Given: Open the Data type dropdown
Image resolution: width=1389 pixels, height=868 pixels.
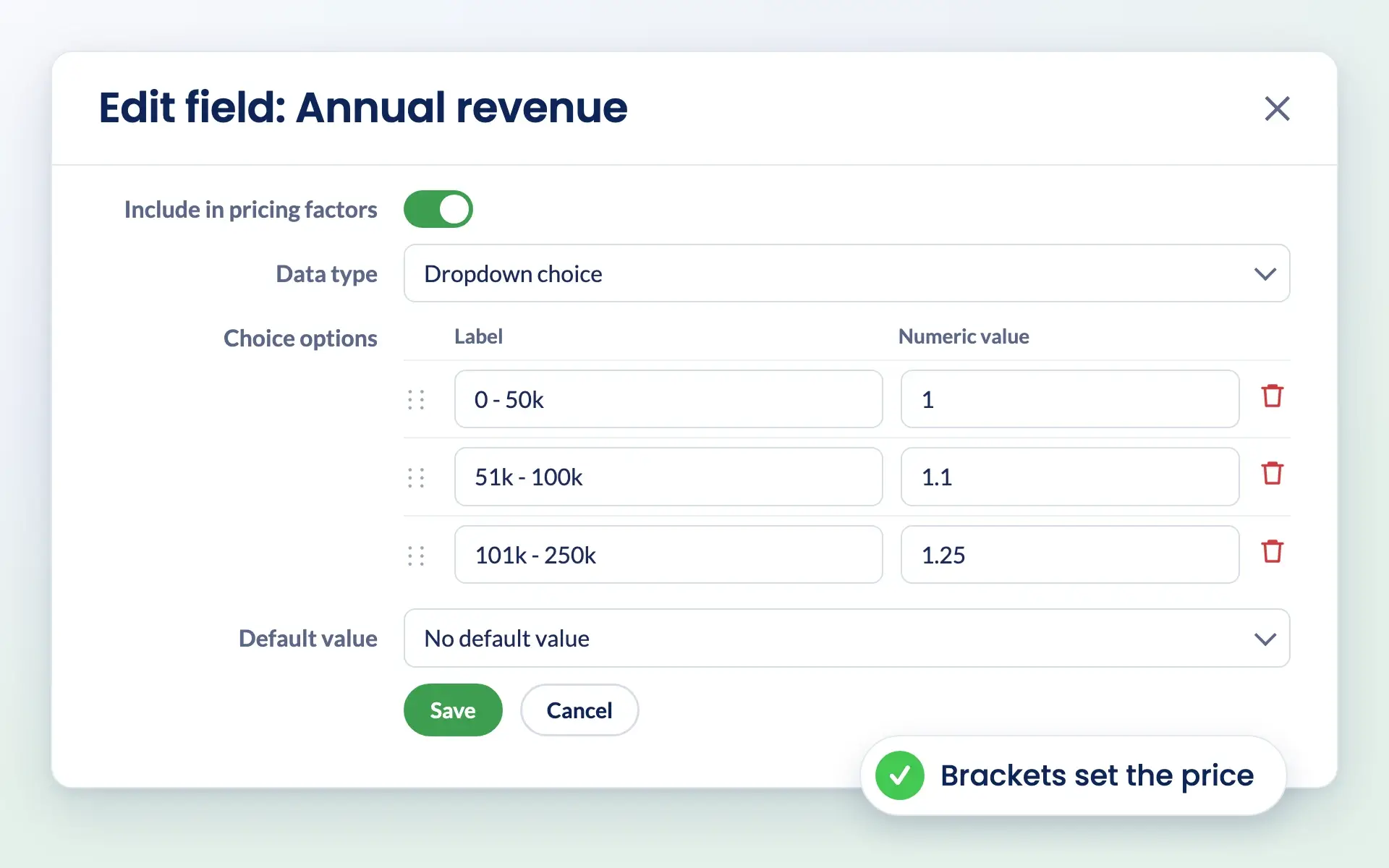Looking at the screenshot, I should coord(846,273).
